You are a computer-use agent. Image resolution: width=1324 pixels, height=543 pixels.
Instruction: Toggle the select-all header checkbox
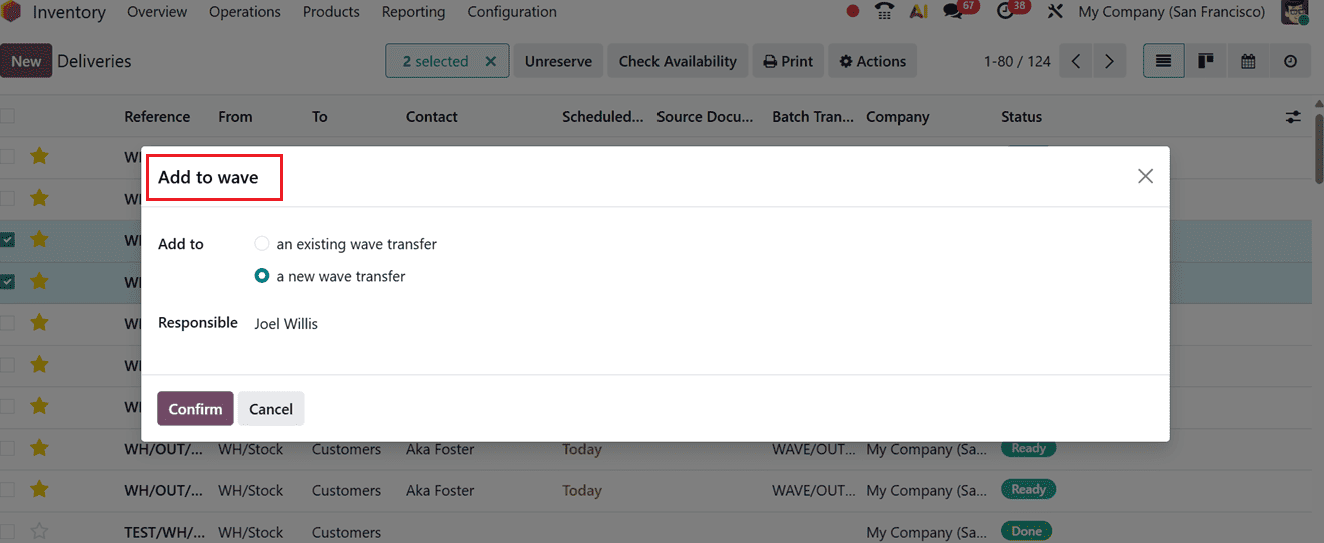pos(8,117)
